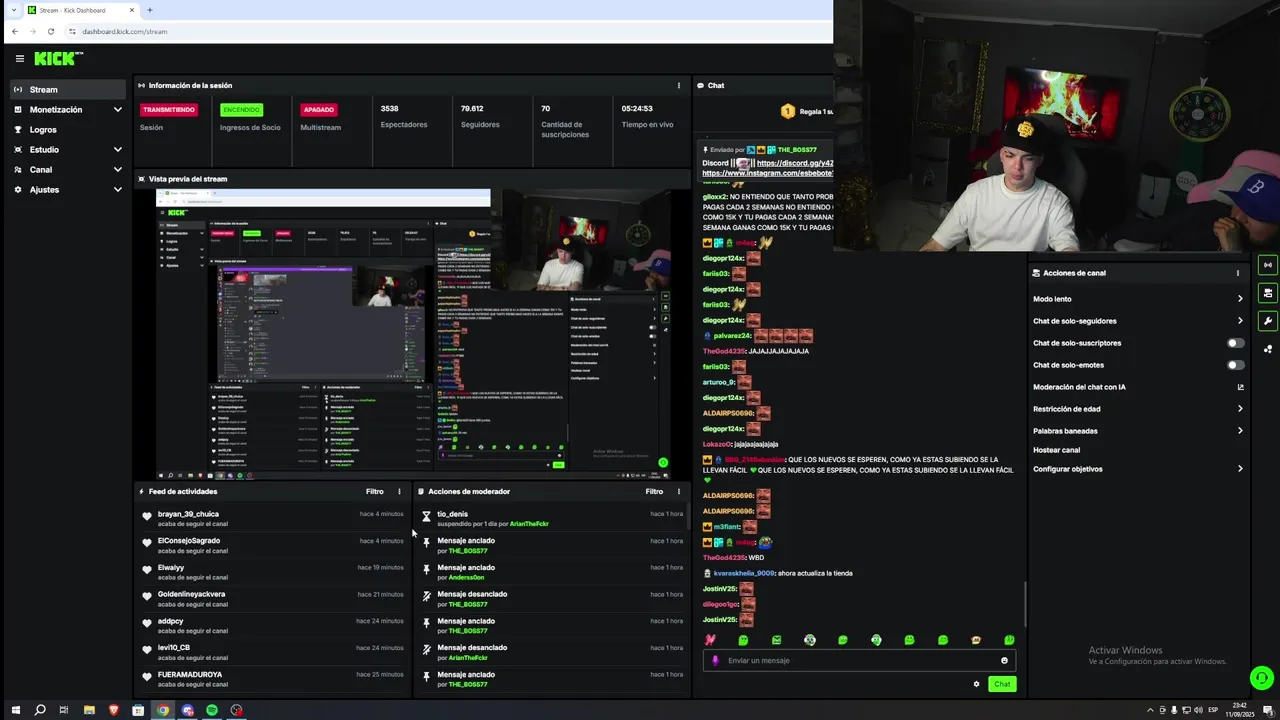Click the heart icon next to brayan_39_chuica
This screenshot has height=720, width=1280.
tap(147, 517)
